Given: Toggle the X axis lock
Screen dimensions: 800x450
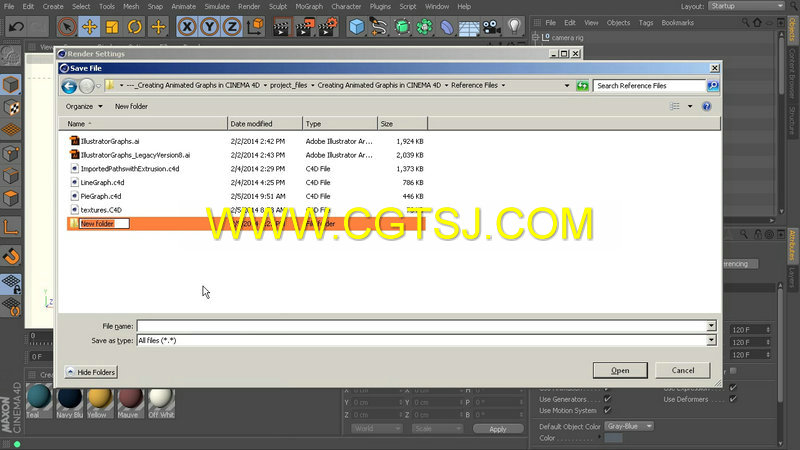Looking at the screenshot, I should (x=187, y=27).
